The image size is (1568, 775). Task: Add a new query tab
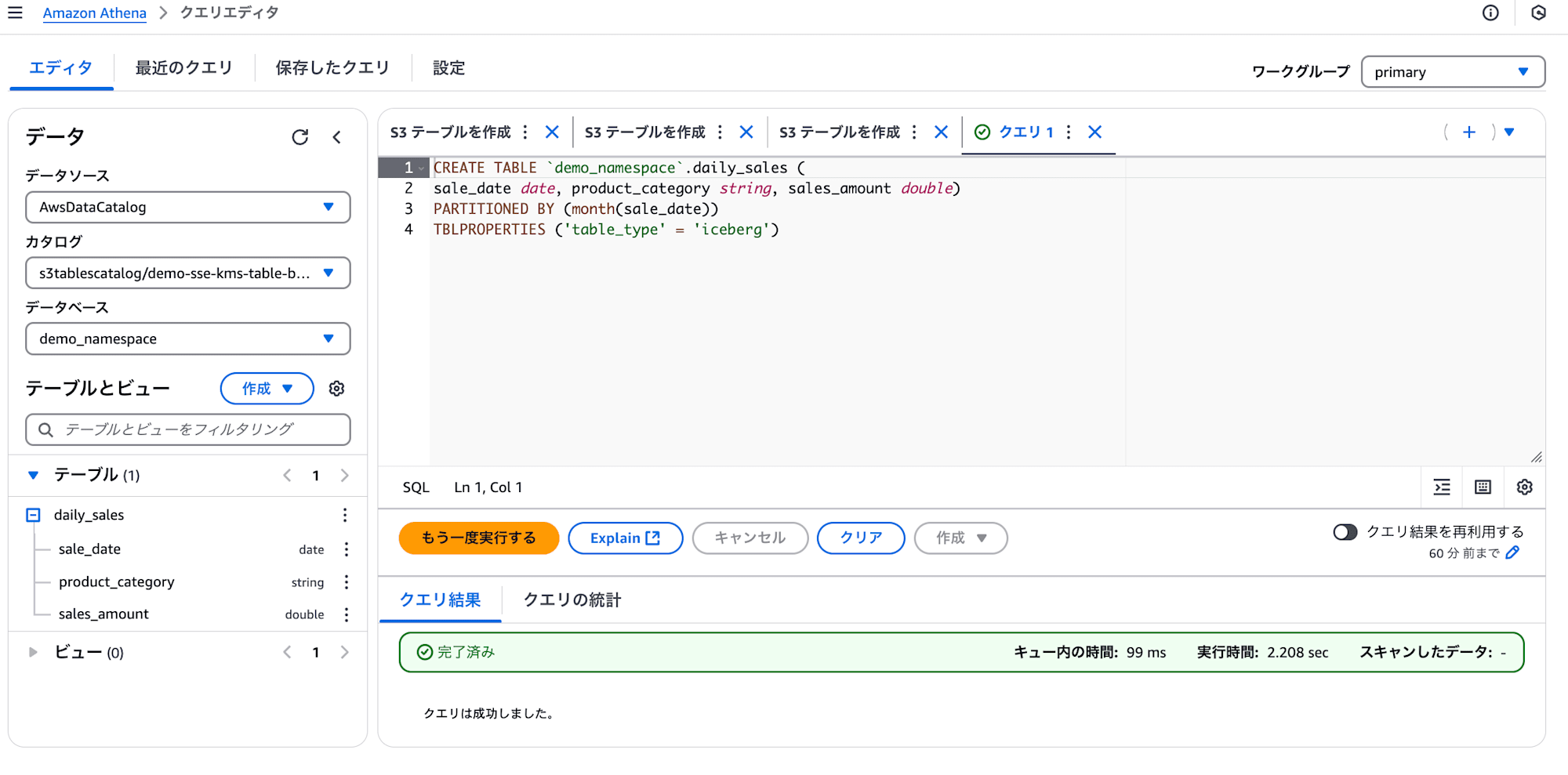point(1469,132)
